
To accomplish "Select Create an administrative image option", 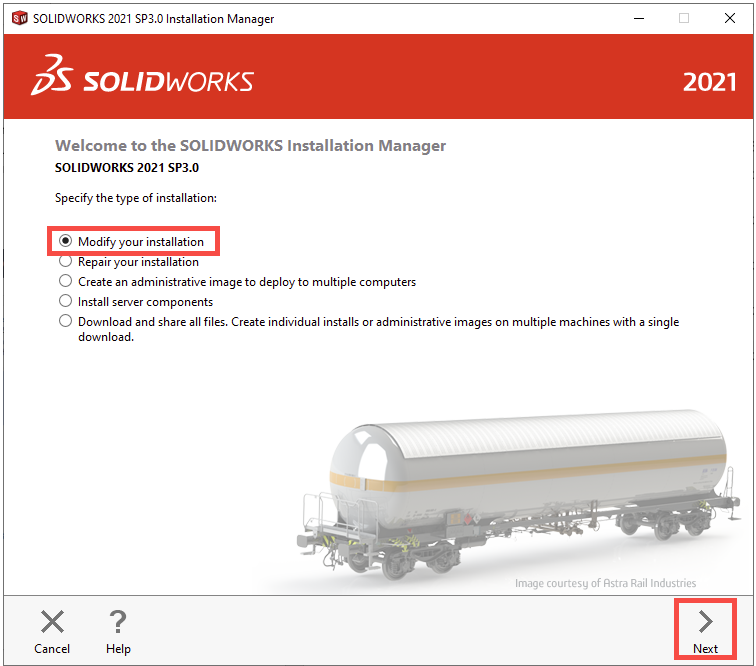I will [66, 282].
